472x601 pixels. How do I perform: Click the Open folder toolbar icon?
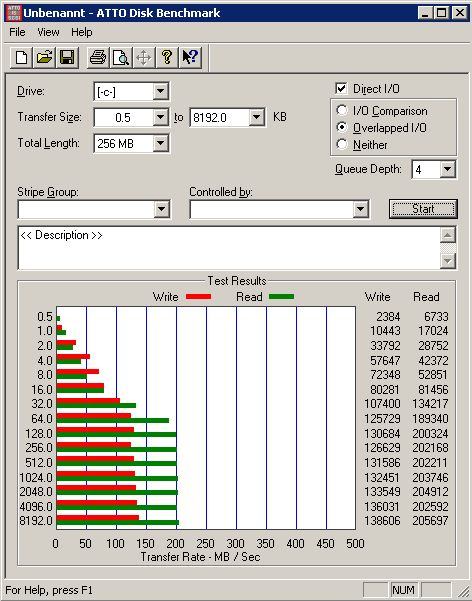(x=44, y=58)
